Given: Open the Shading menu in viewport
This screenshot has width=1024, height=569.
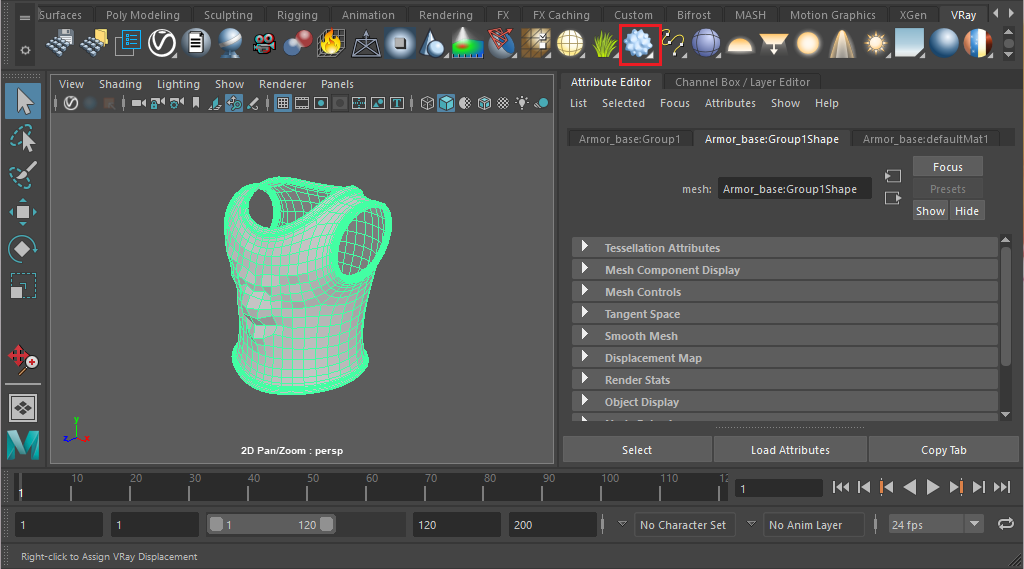Looking at the screenshot, I should [120, 84].
